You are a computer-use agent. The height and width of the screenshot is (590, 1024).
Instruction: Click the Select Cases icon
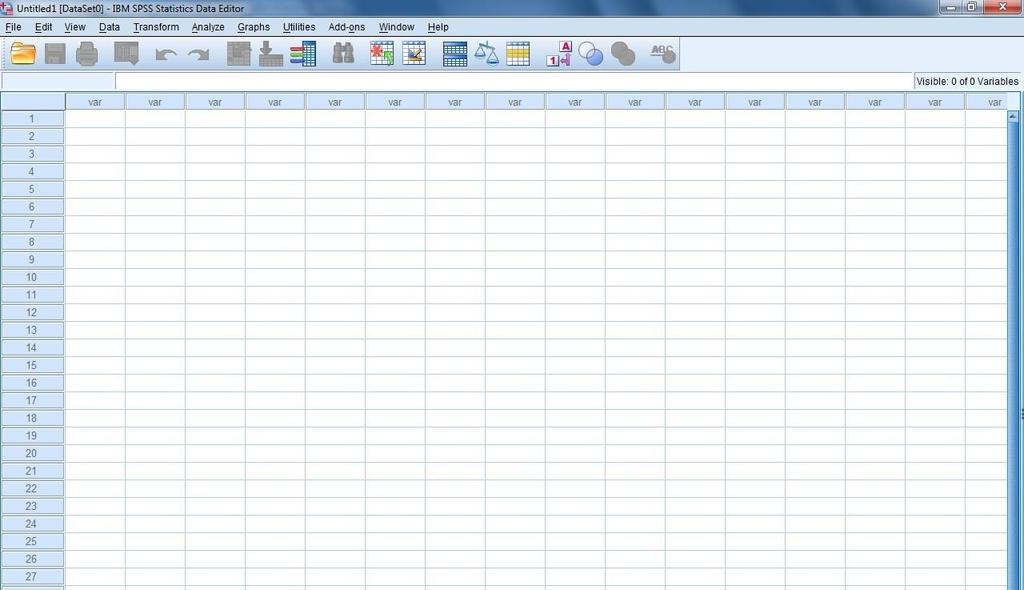coord(518,54)
